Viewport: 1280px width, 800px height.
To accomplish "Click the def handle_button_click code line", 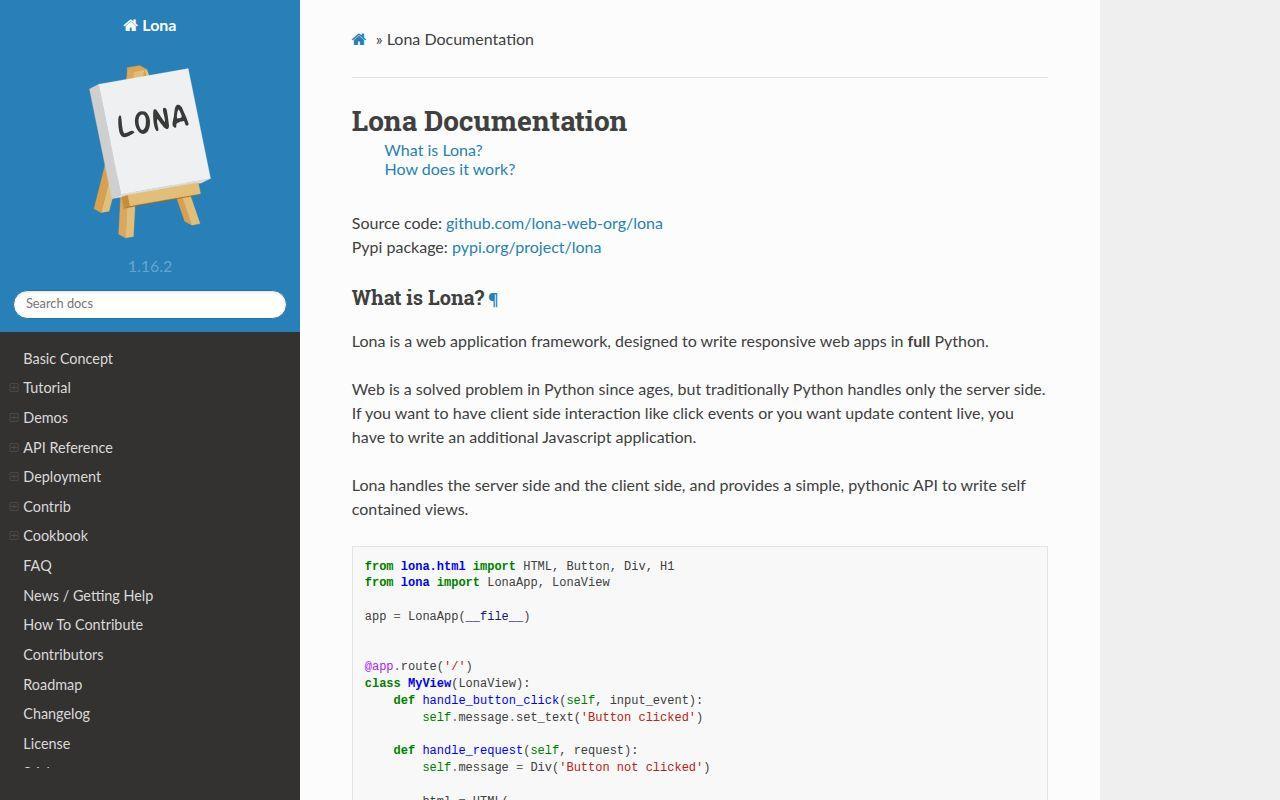I will point(548,700).
